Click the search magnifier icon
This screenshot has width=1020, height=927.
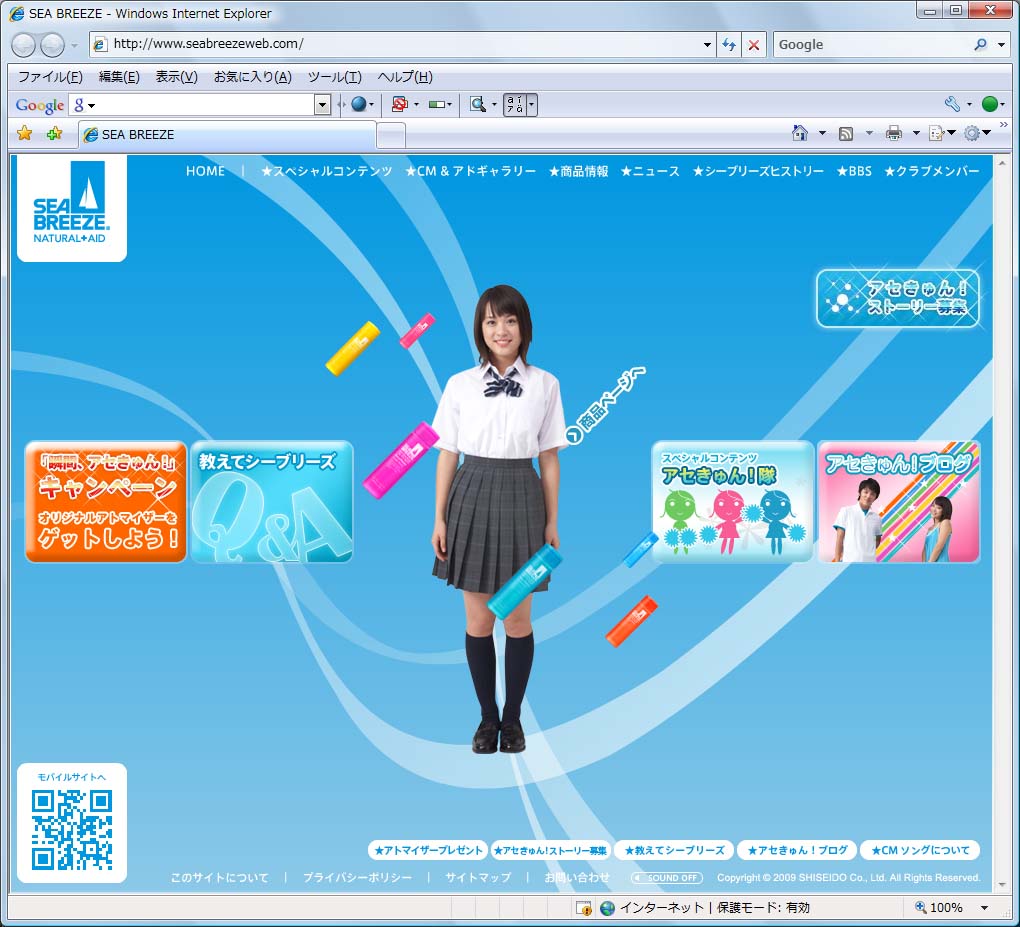(980, 44)
